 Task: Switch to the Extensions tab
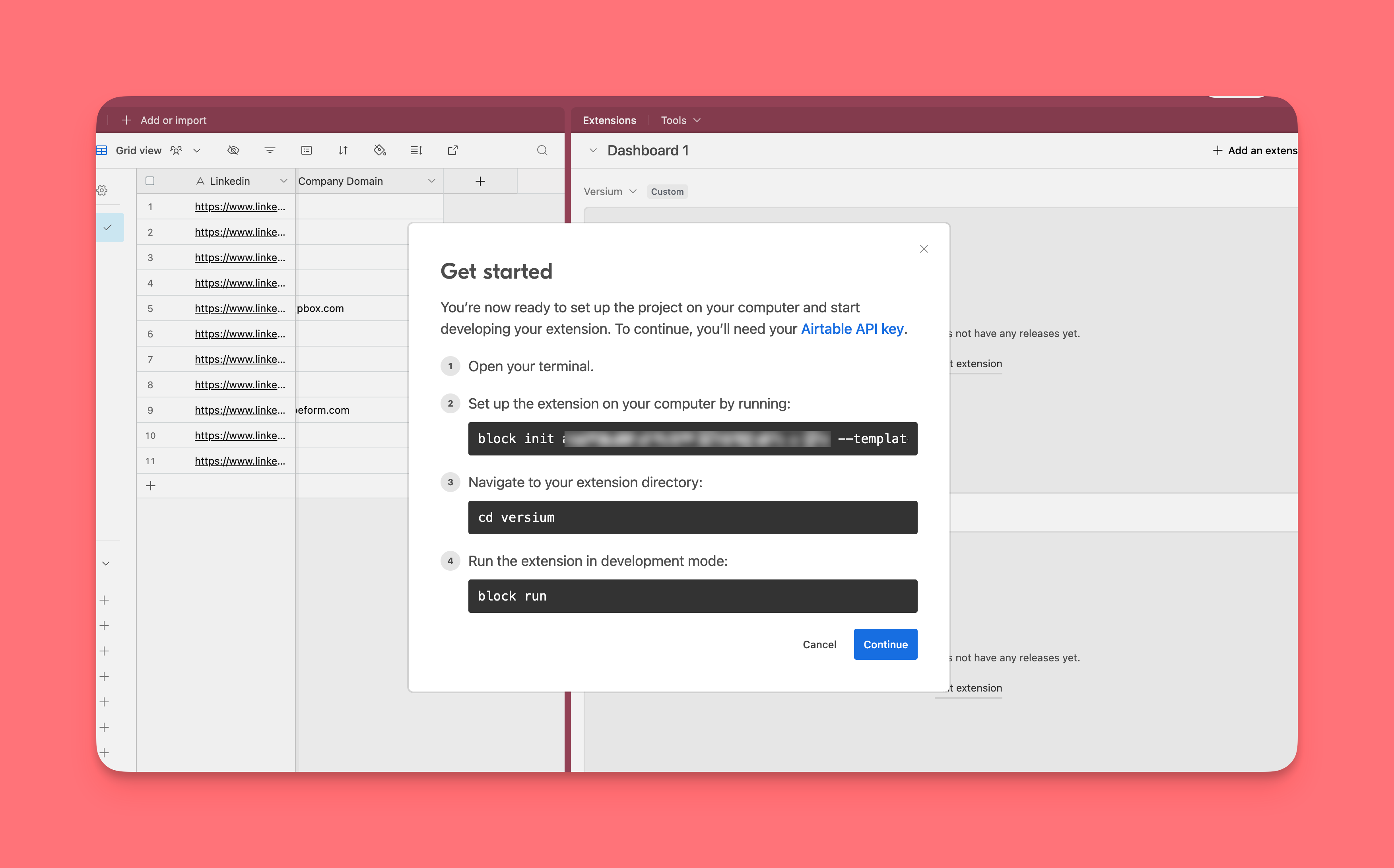pyautogui.click(x=609, y=120)
